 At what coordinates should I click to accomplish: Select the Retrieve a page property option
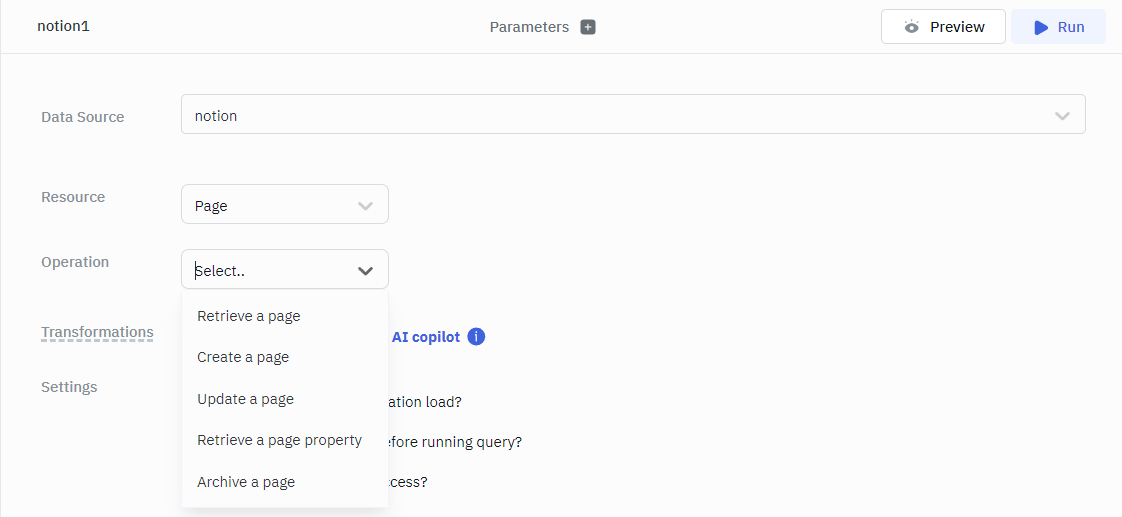click(x=279, y=440)
